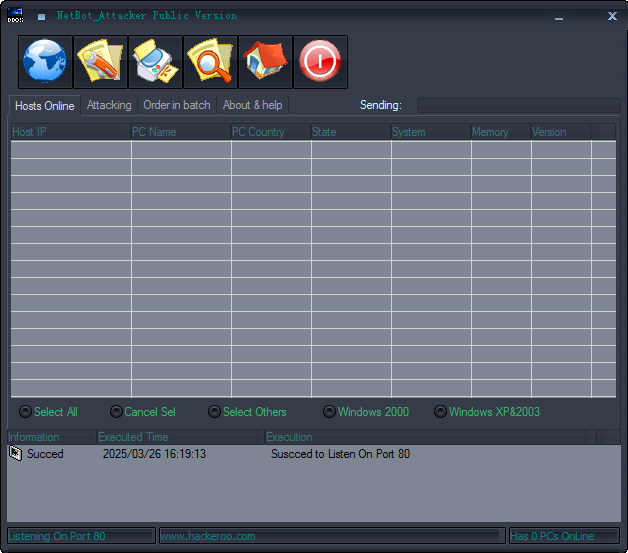Click the Succed log entry icon
This screenshot has width=628, height=553.
pyautogui.click(x=15, y=454)
